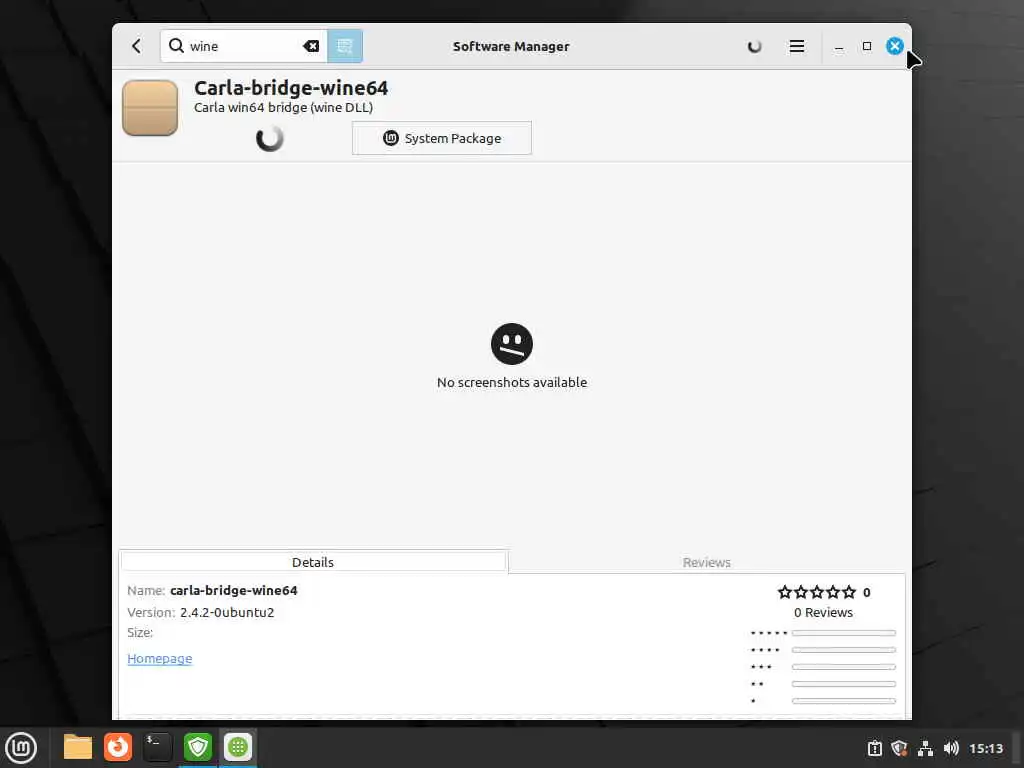The image size is (1024, 768).
Task: Click version text '2.4.2-0ubuntu2'
Action: pyautogui.click(x=227, y=613)
